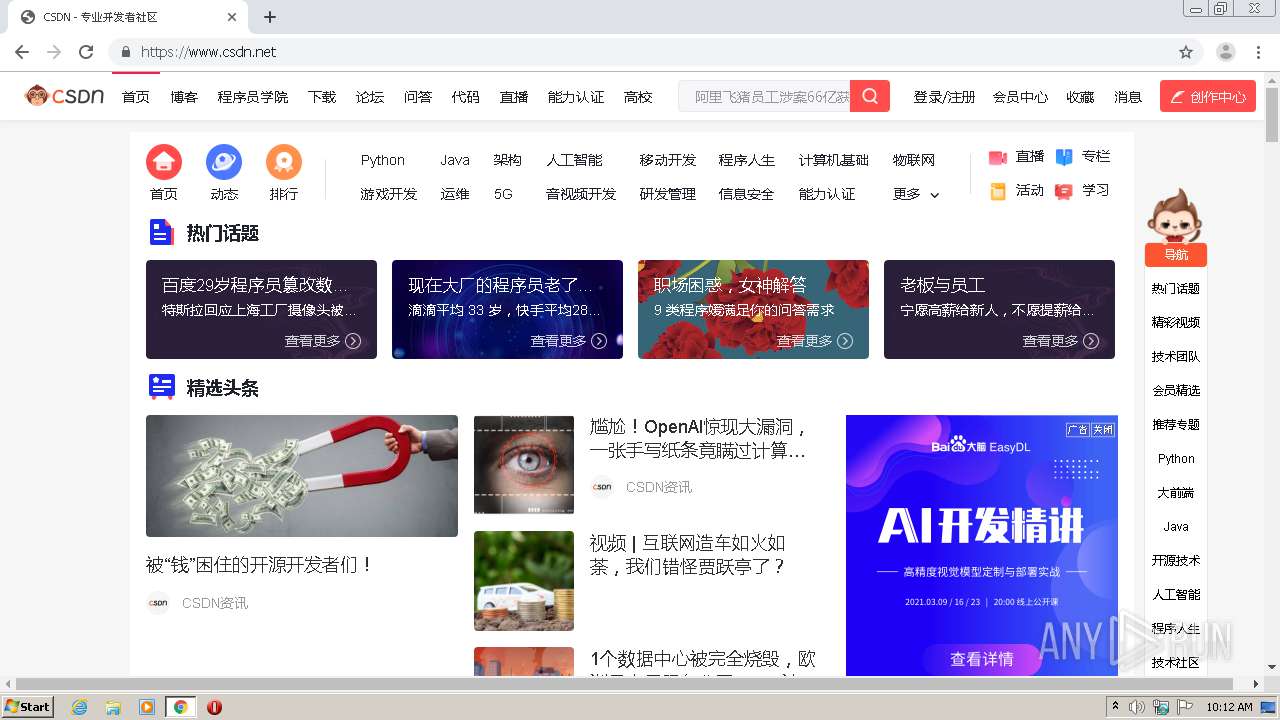1280x720 pixels.
Task: Reload the page
Action: [86, 52]
